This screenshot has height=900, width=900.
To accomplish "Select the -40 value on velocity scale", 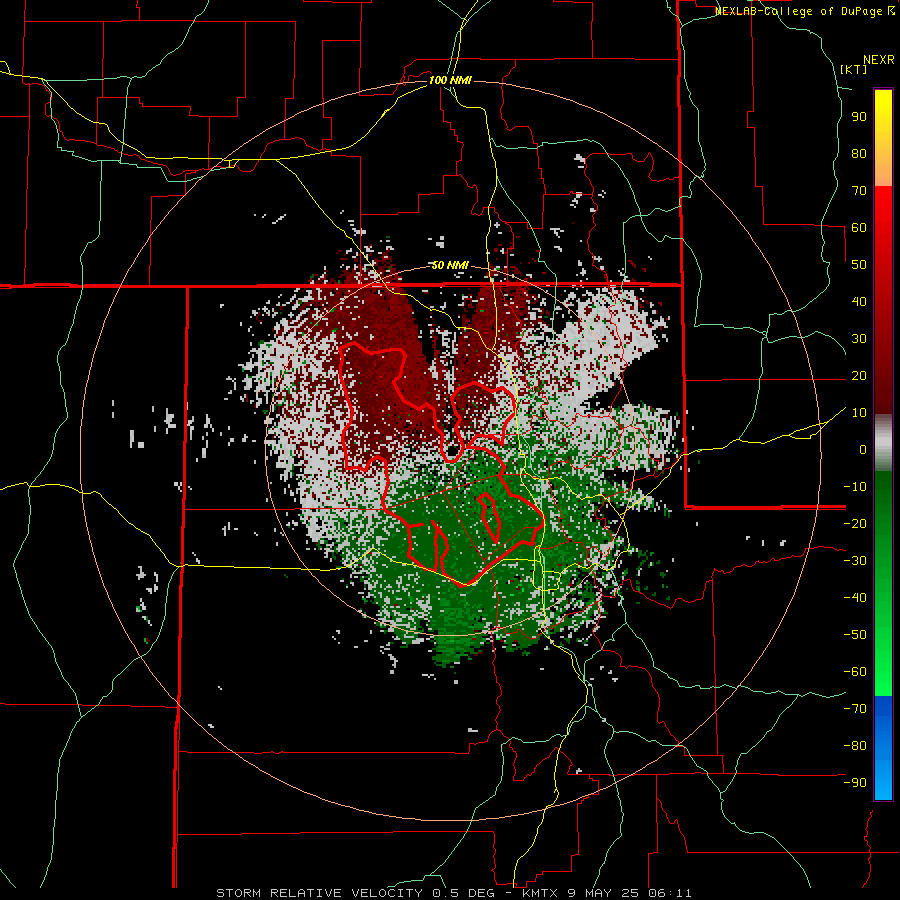I will click(855, 598).
